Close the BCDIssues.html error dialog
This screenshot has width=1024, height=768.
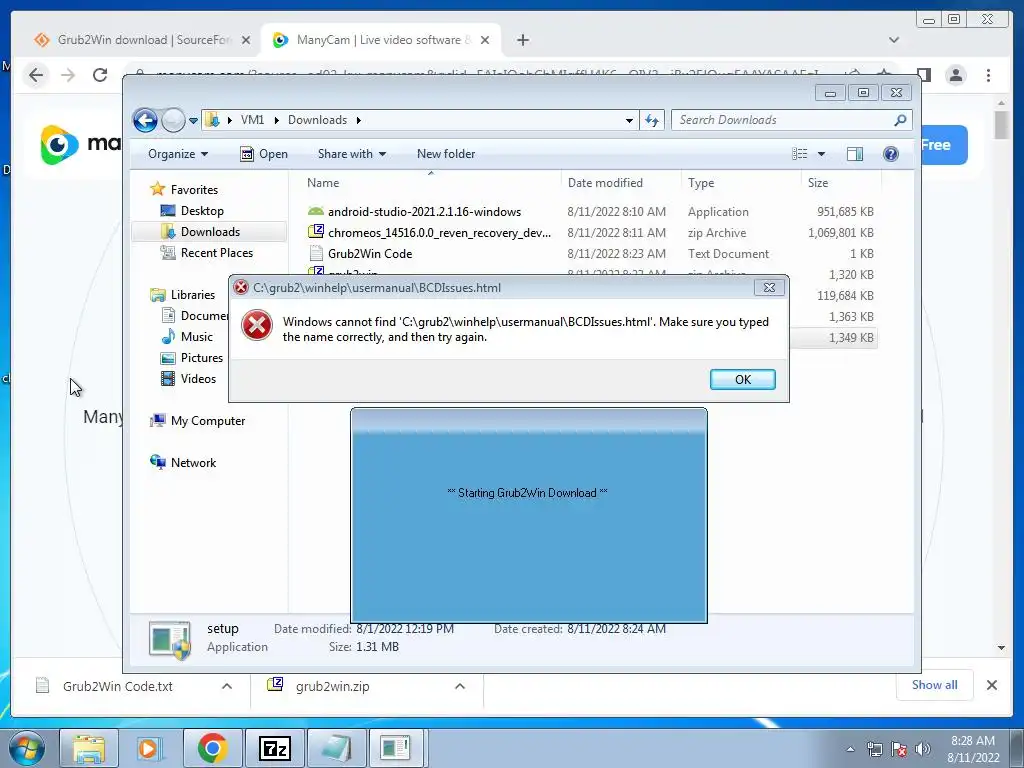tap(769, 287)
